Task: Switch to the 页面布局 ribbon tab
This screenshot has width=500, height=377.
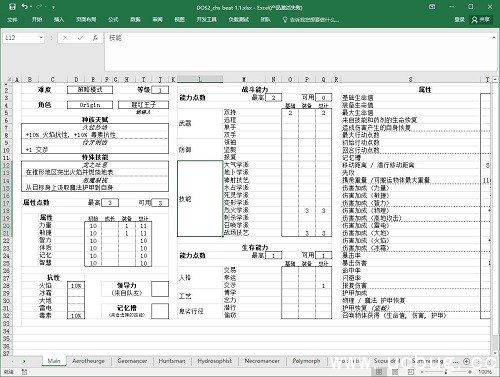Action: point(86,20)
